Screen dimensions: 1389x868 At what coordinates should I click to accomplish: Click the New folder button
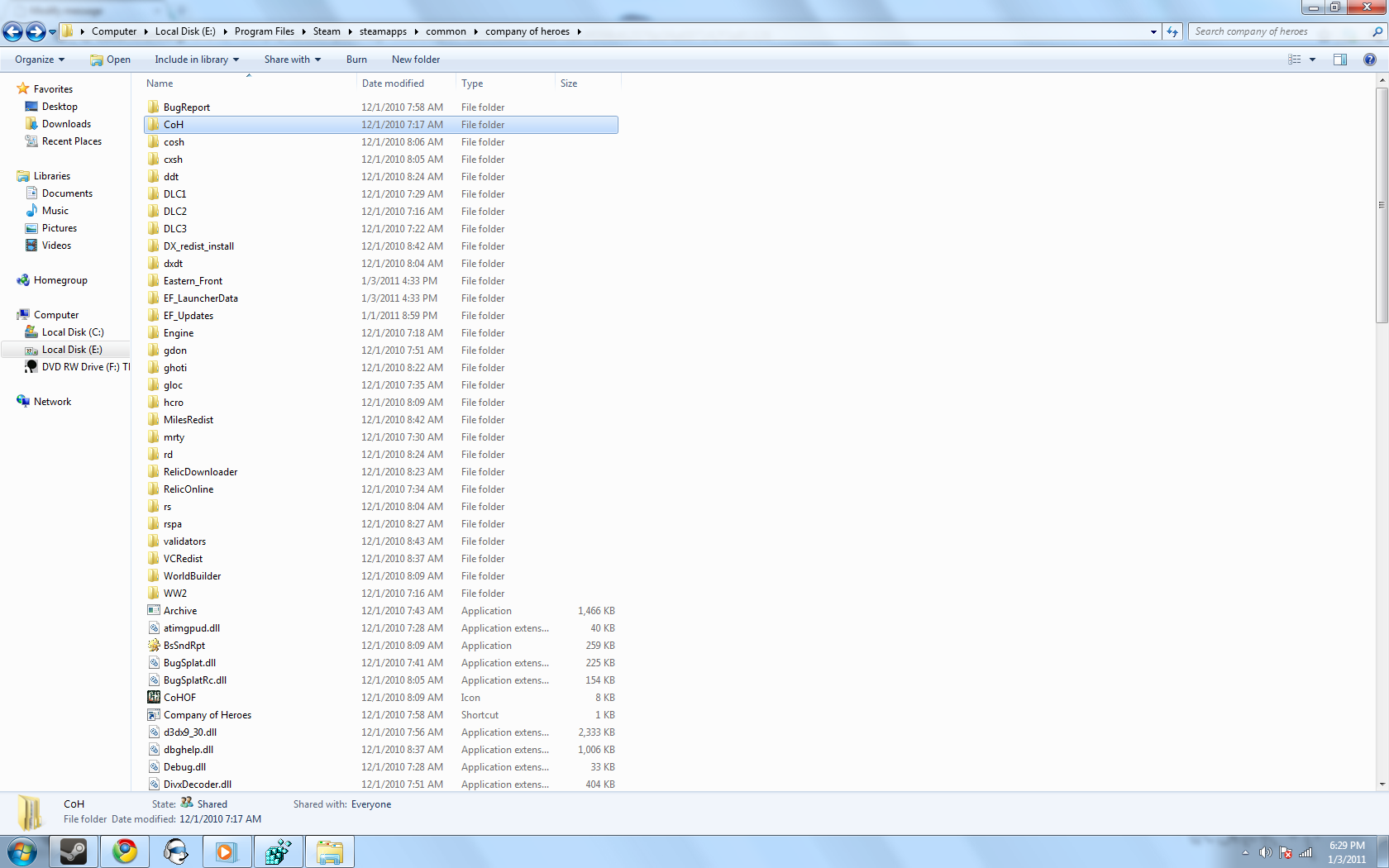416,60
